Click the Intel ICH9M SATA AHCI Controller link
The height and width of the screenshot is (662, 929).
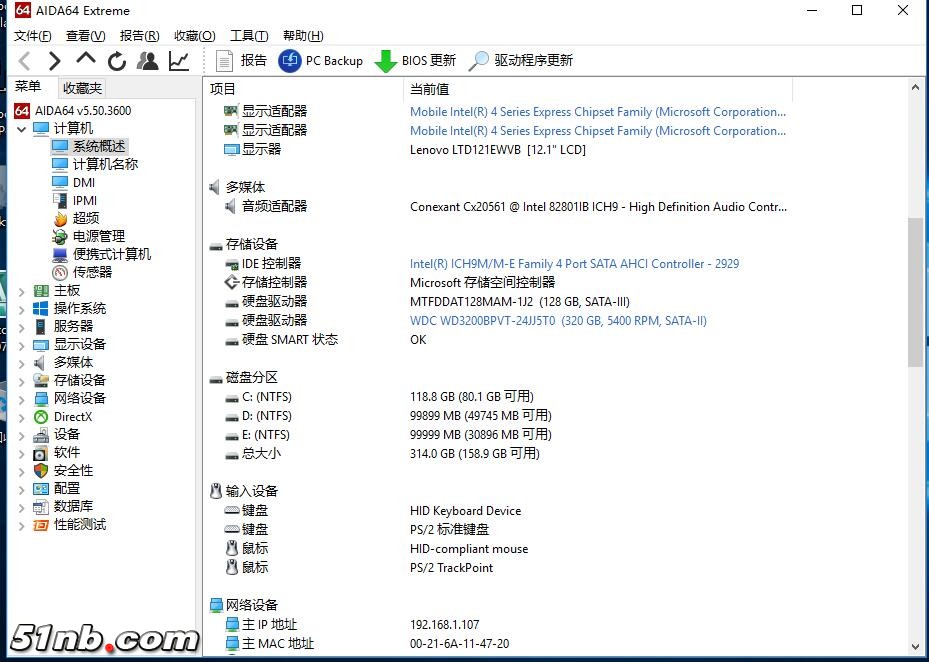tap(574, 264)
